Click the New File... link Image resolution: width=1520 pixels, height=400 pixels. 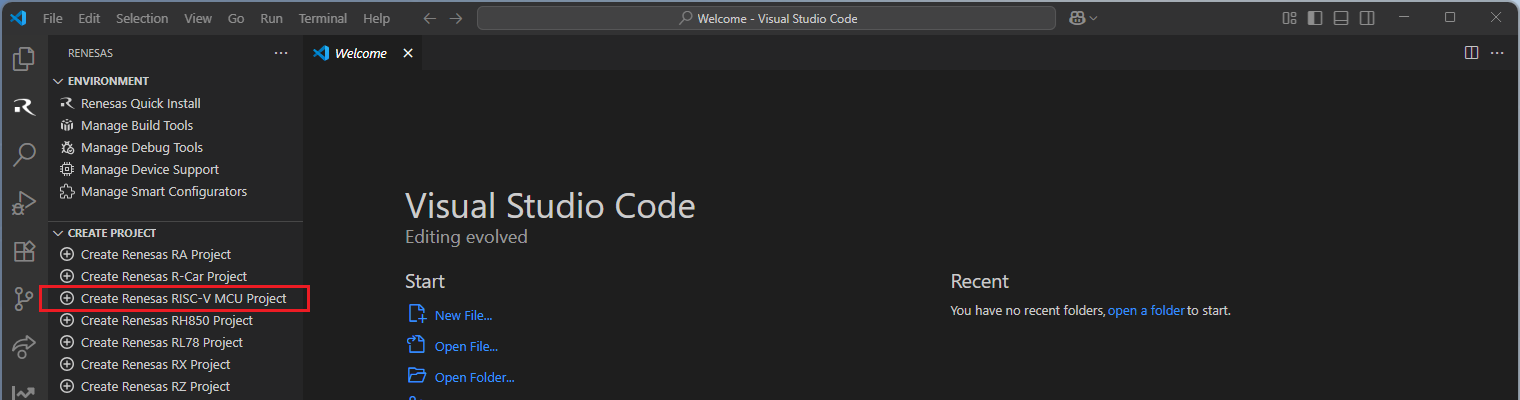point(463,315)
